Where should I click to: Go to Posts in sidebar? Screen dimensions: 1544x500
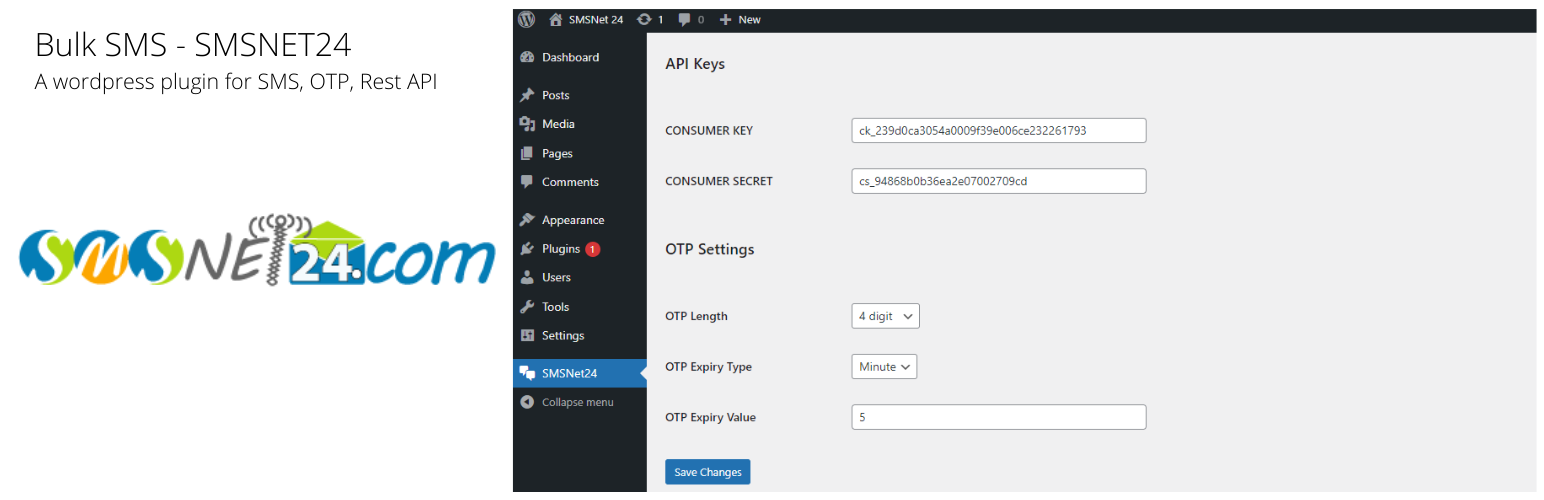click(555, 95)
